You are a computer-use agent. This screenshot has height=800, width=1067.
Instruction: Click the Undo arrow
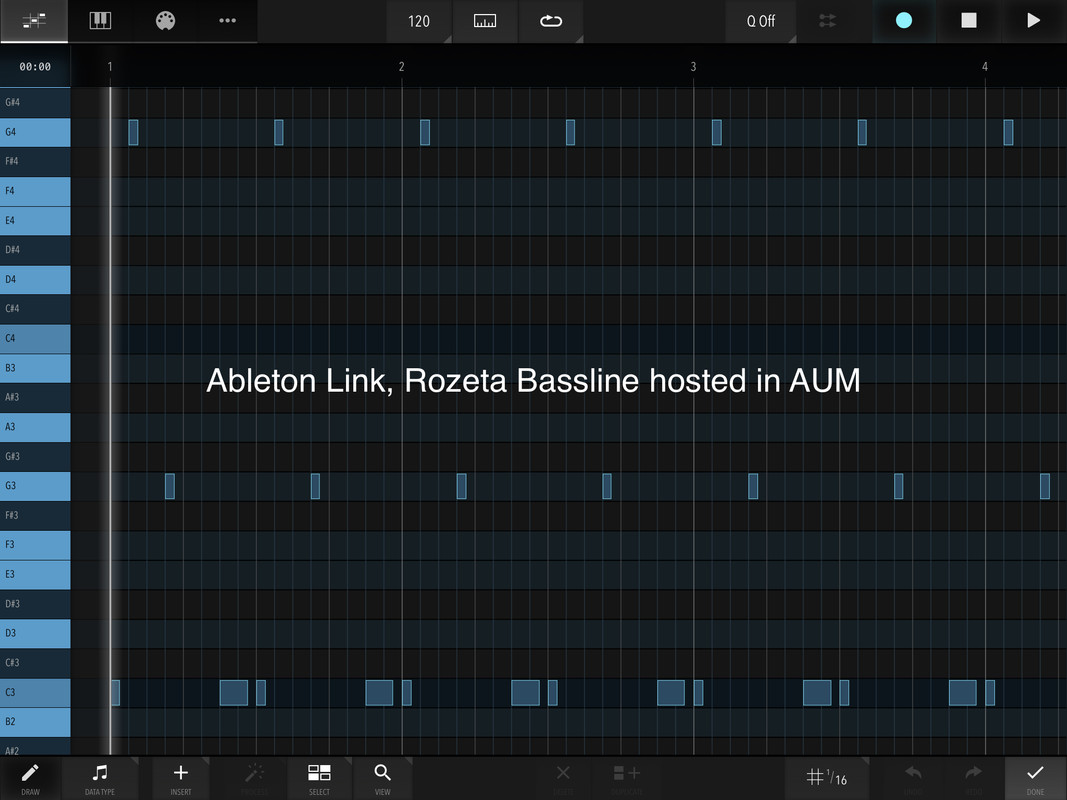(x=913, y=778)
